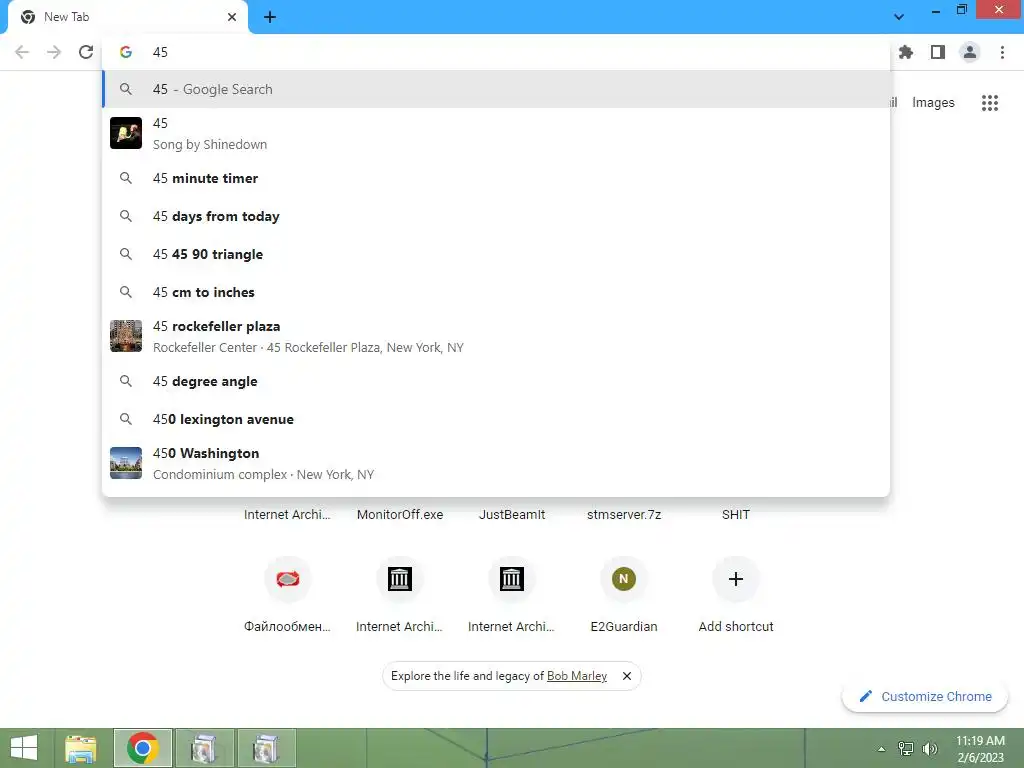Open the Extensions puzzle icon
1024x768 pixels.
tap(906, 52)
